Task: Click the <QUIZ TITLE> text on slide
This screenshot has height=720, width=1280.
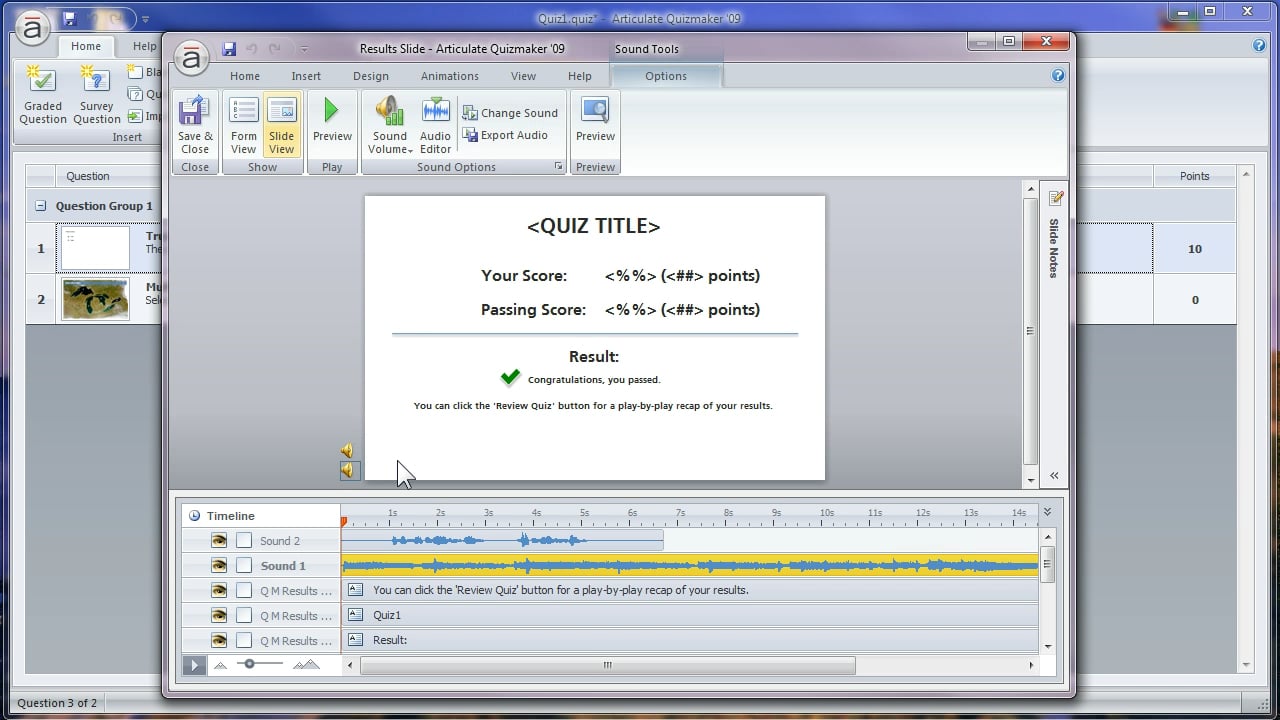Action: tap(594, 226)
